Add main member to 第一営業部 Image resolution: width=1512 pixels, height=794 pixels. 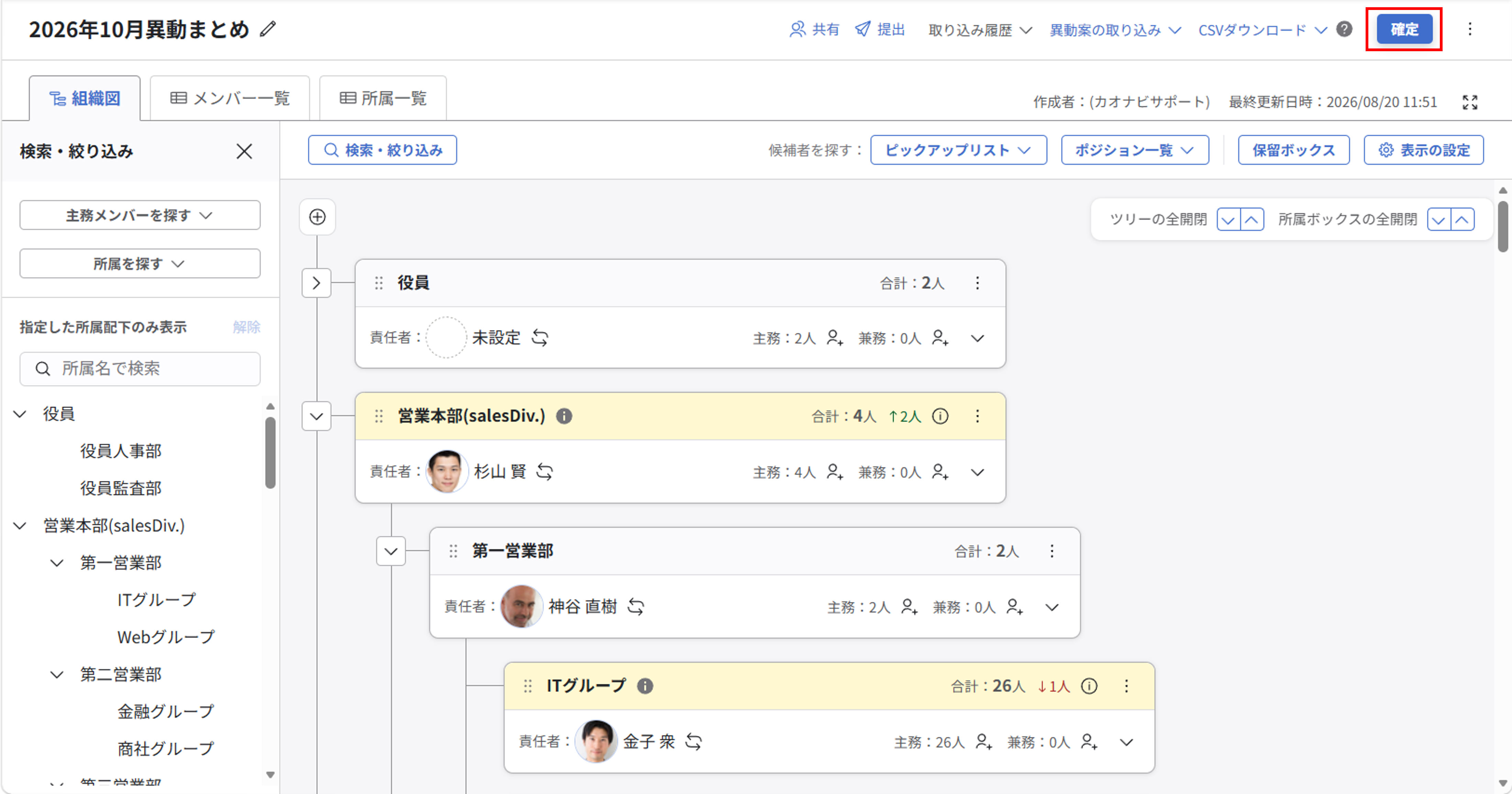click(909, 607)
